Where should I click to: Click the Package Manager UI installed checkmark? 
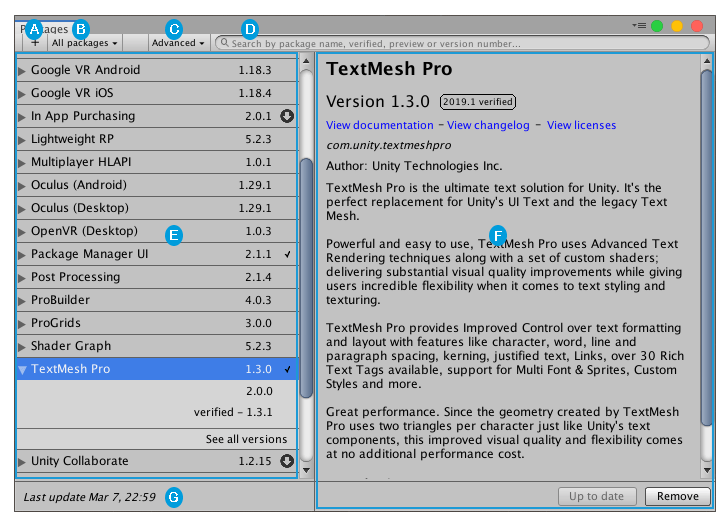click(288, 254)
